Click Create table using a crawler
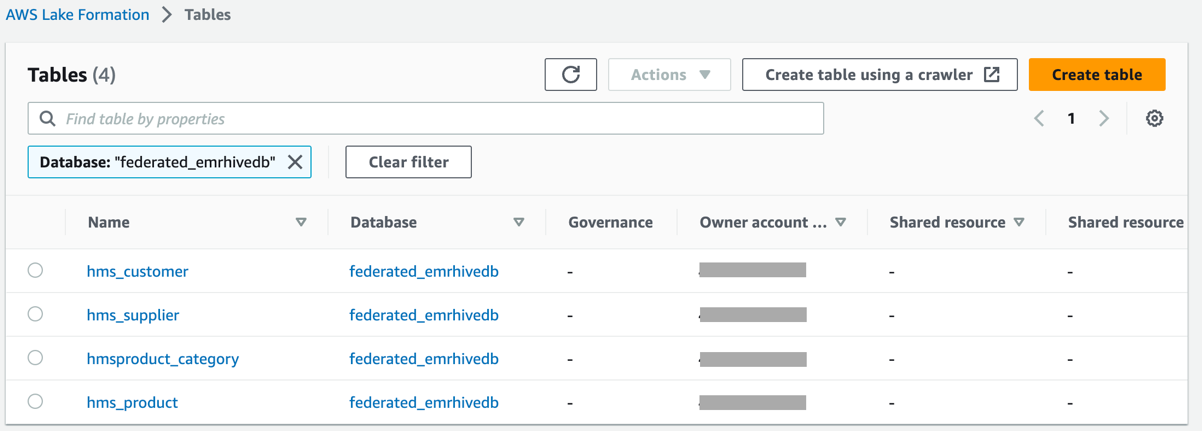Image resolution: width=1202 pixels, height=431 pixels. [x=880, y=75]
